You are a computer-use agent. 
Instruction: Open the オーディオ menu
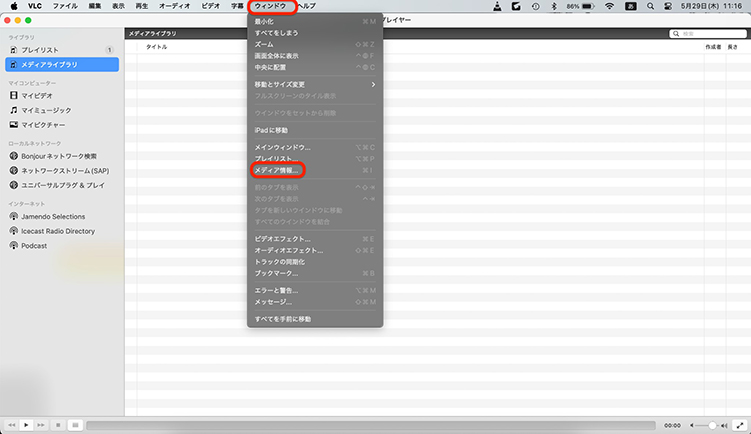click(x=174, y=6)
